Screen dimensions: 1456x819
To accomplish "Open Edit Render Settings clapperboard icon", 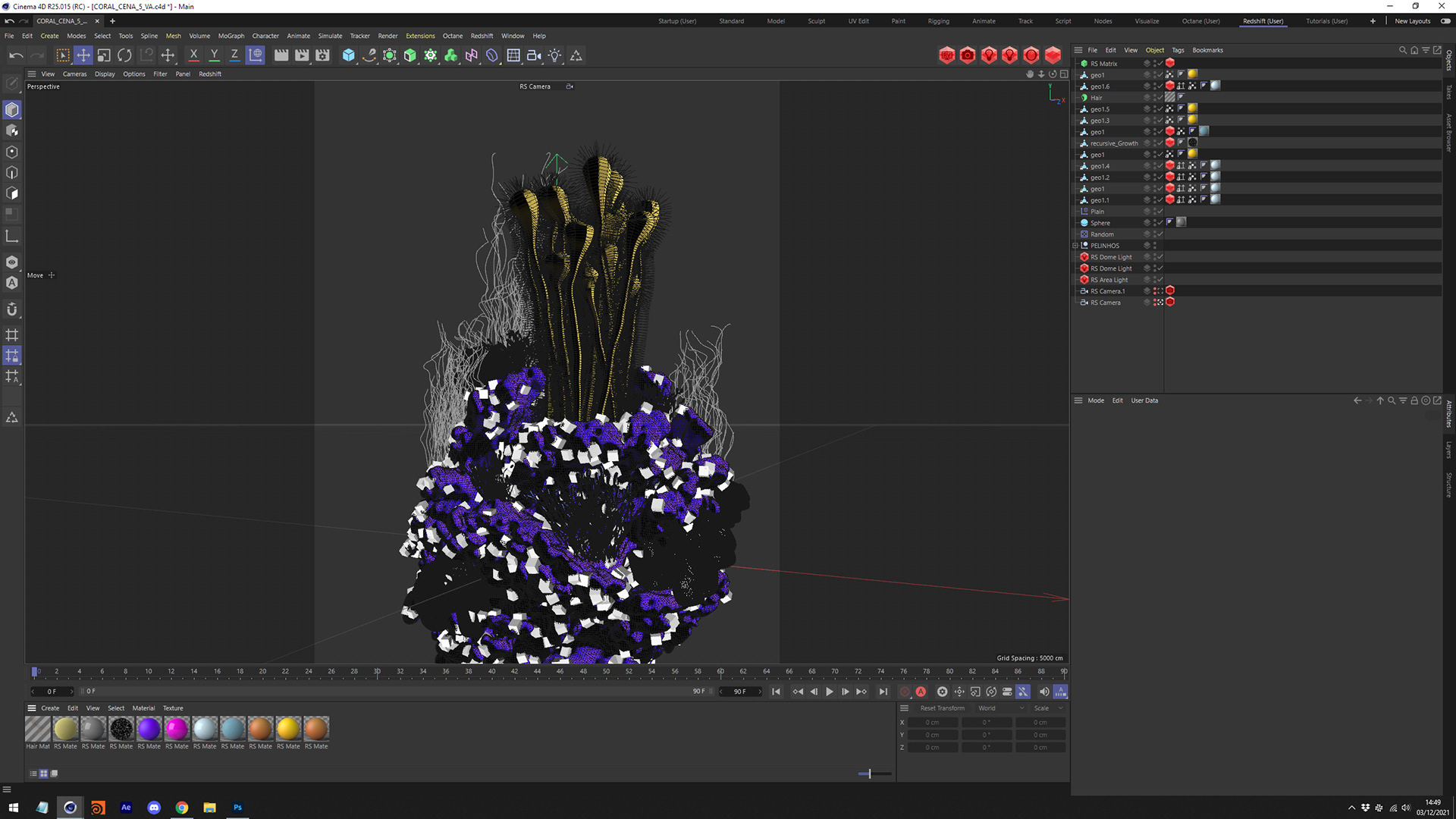I will click(x=322, y=55).
